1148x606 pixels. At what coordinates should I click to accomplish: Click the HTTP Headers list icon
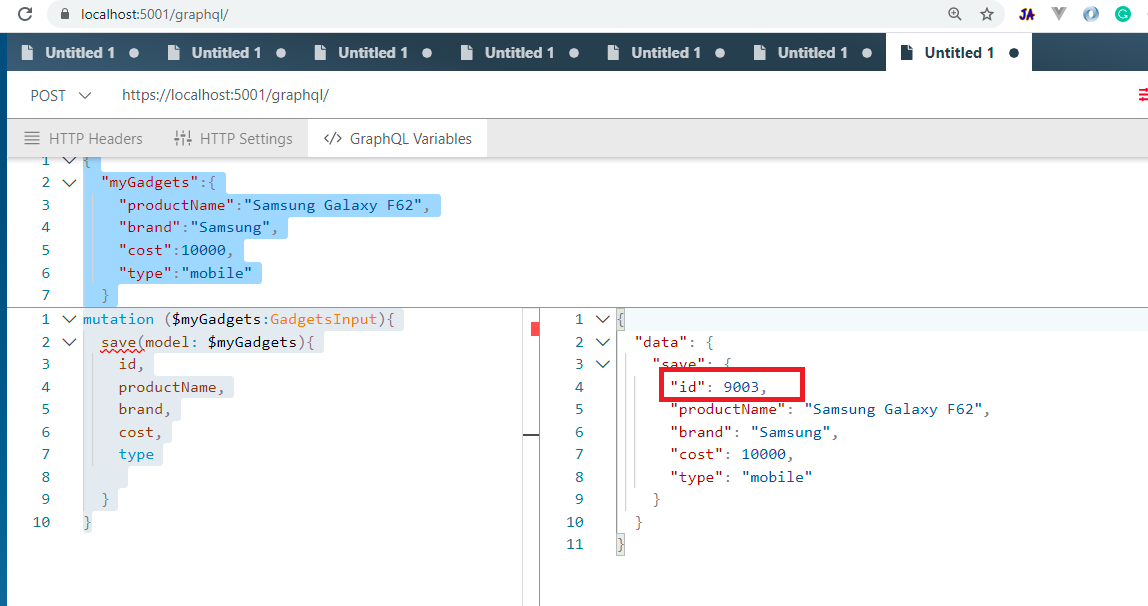35,138
